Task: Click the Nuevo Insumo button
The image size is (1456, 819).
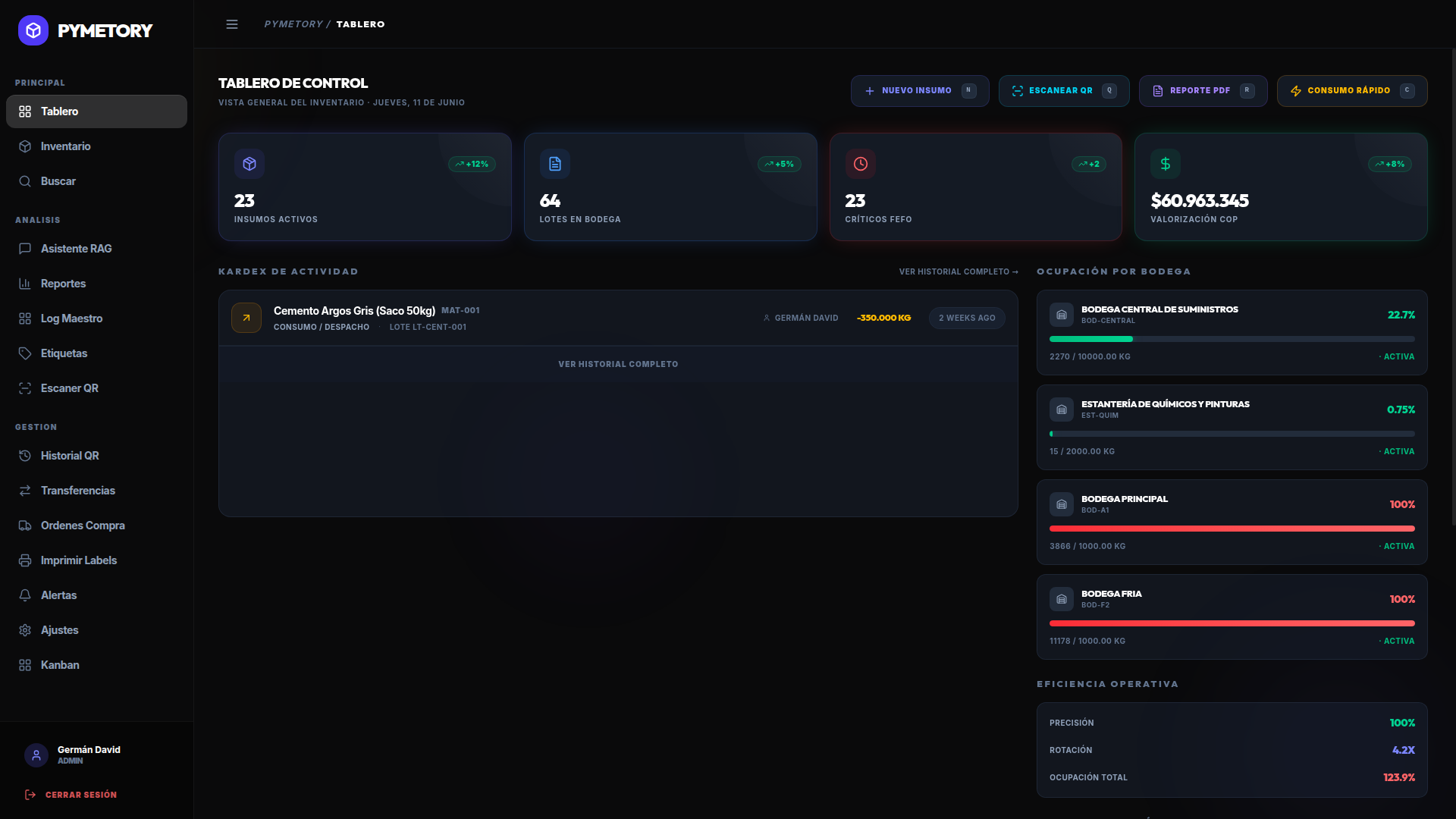Action: tap(920, 91)
